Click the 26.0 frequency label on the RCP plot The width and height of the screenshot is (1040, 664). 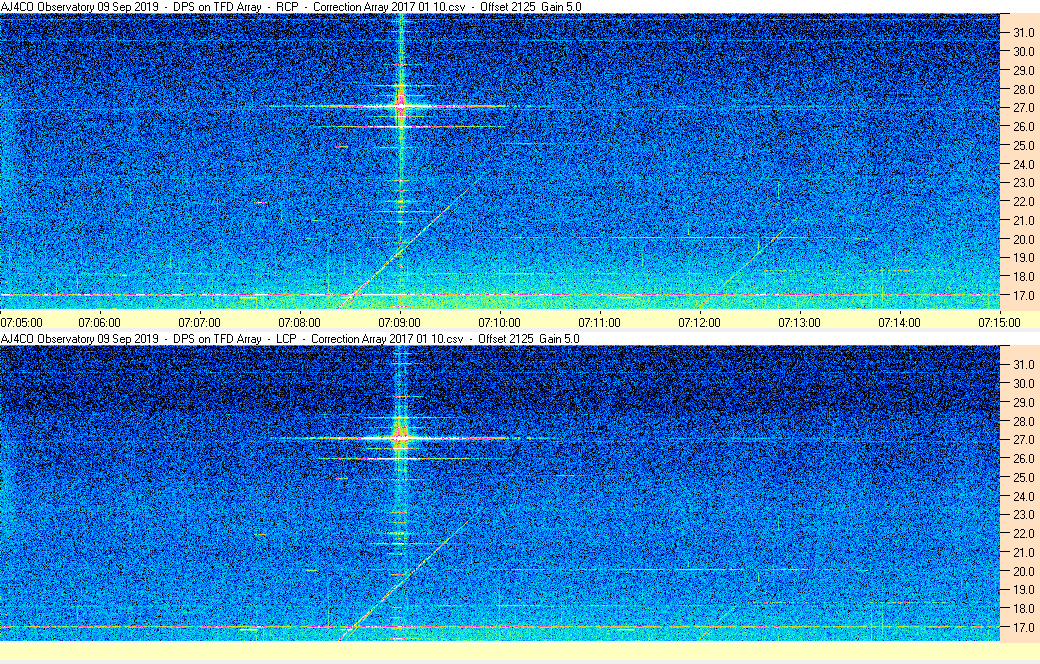1023,127
